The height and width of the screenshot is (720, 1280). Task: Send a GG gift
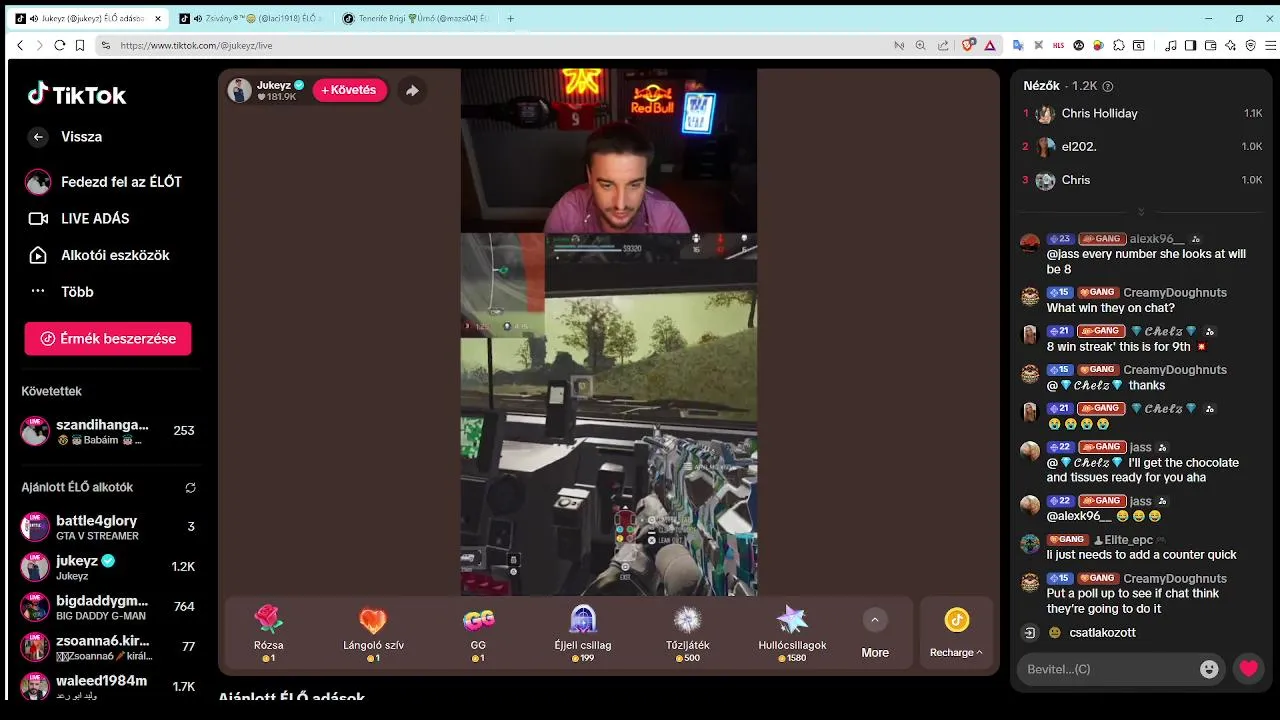pyautogui.click(x=478, y=633)
